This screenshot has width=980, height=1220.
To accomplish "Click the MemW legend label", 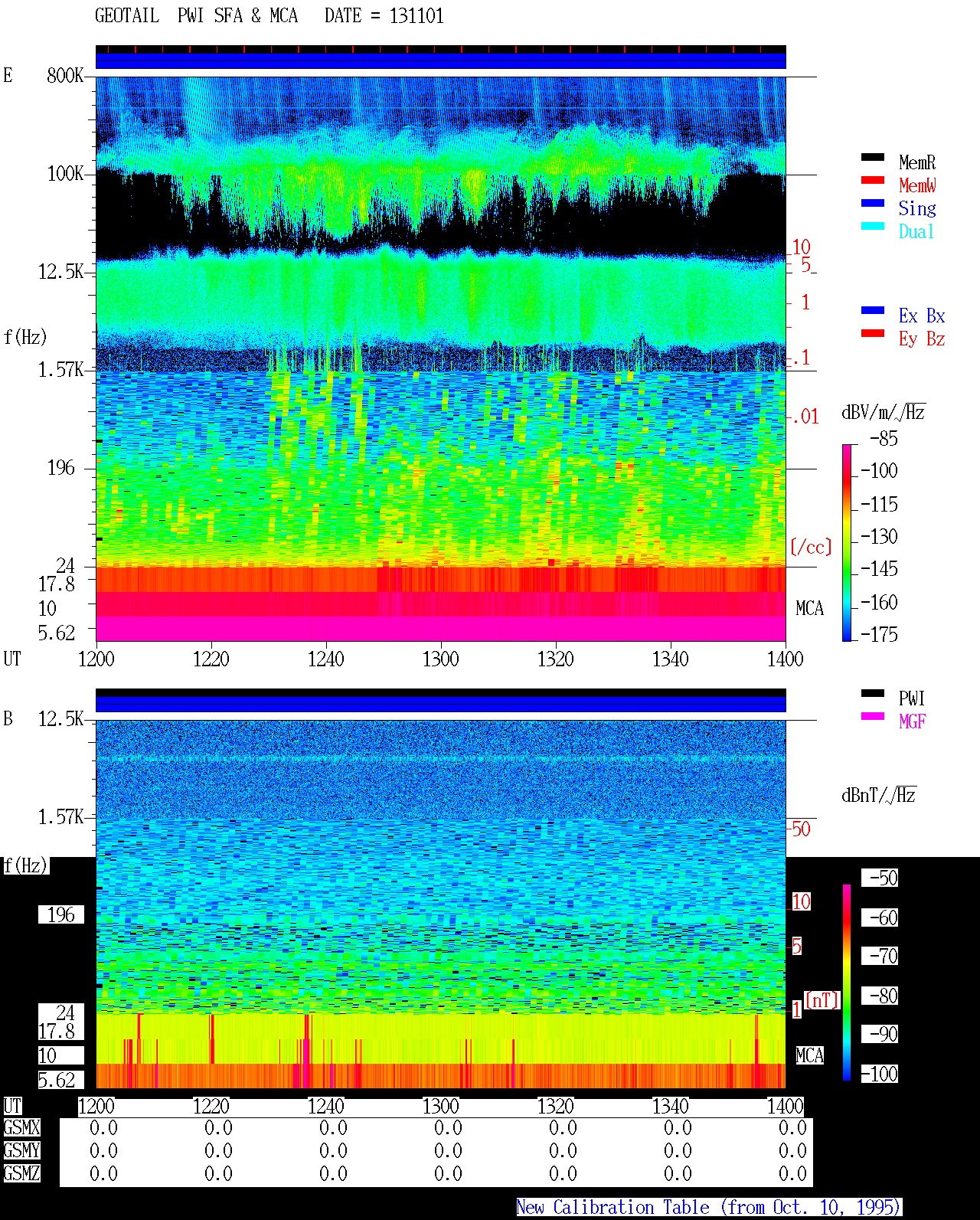I will [917, 185].
